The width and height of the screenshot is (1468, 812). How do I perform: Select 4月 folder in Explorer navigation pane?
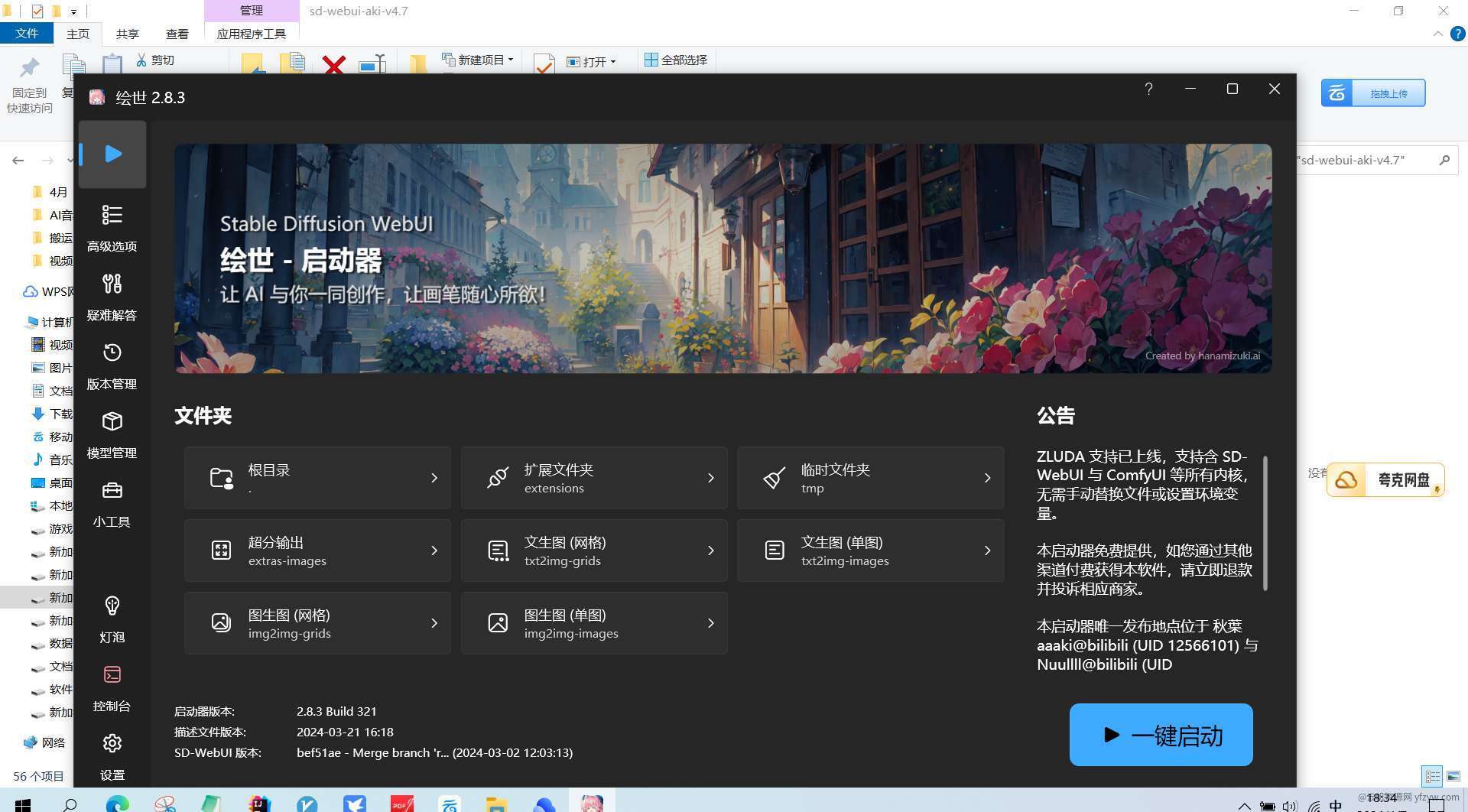pyautogui.click(x=52, y=192)
